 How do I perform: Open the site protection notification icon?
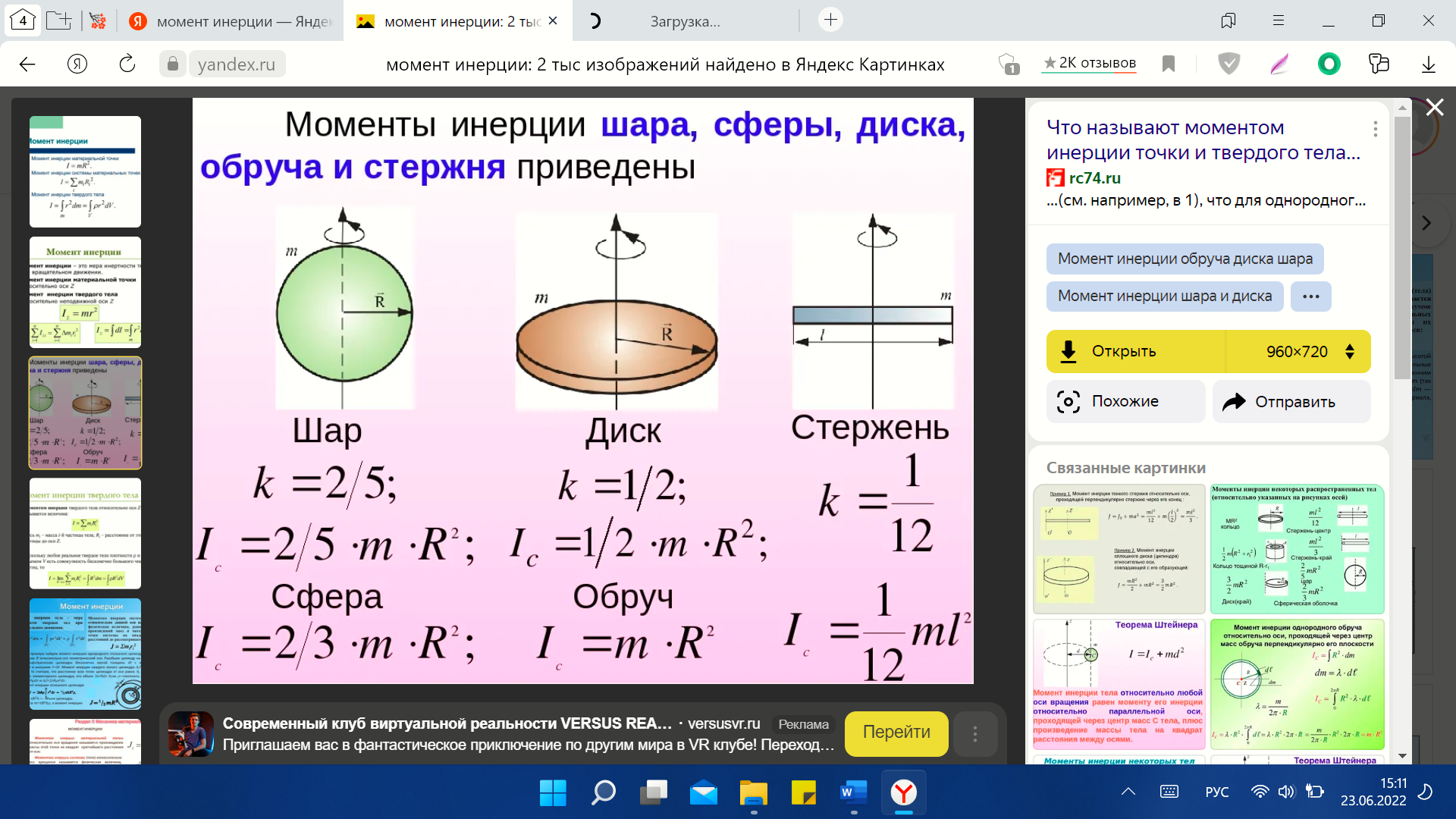click(1008, 64)
